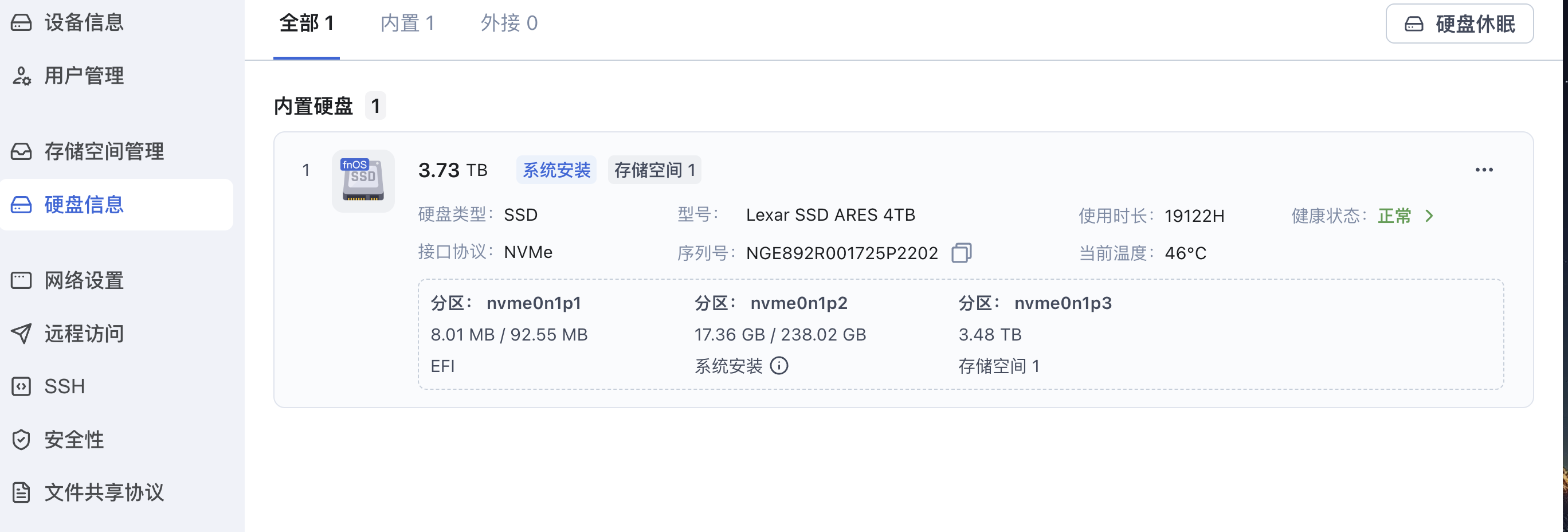
Task: Expand the 健康状态 正常 details chevron
Action: click(1429, 216)
